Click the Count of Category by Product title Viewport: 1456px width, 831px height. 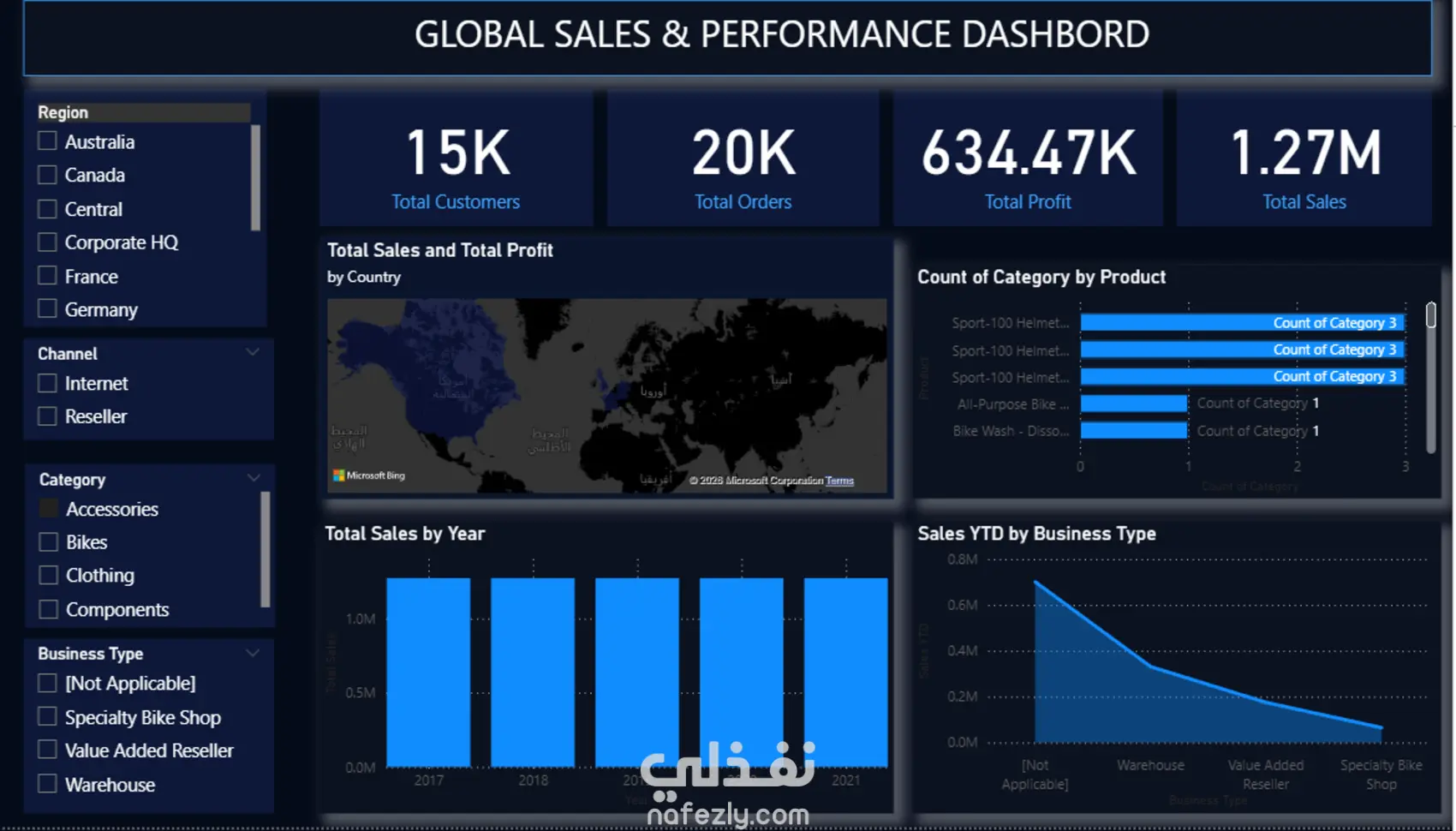pyautogui.click(x=1041, y=277)
